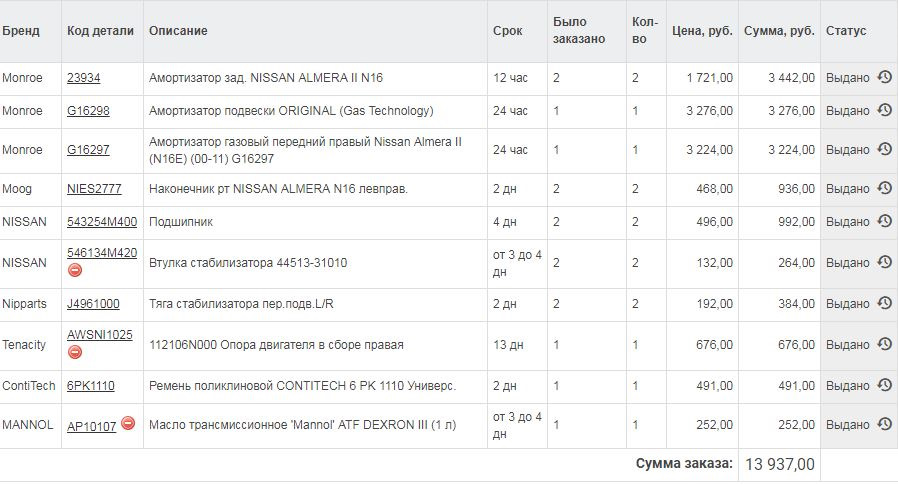
Task: Open part code link G16297
Action: click(x=88, y=150)
